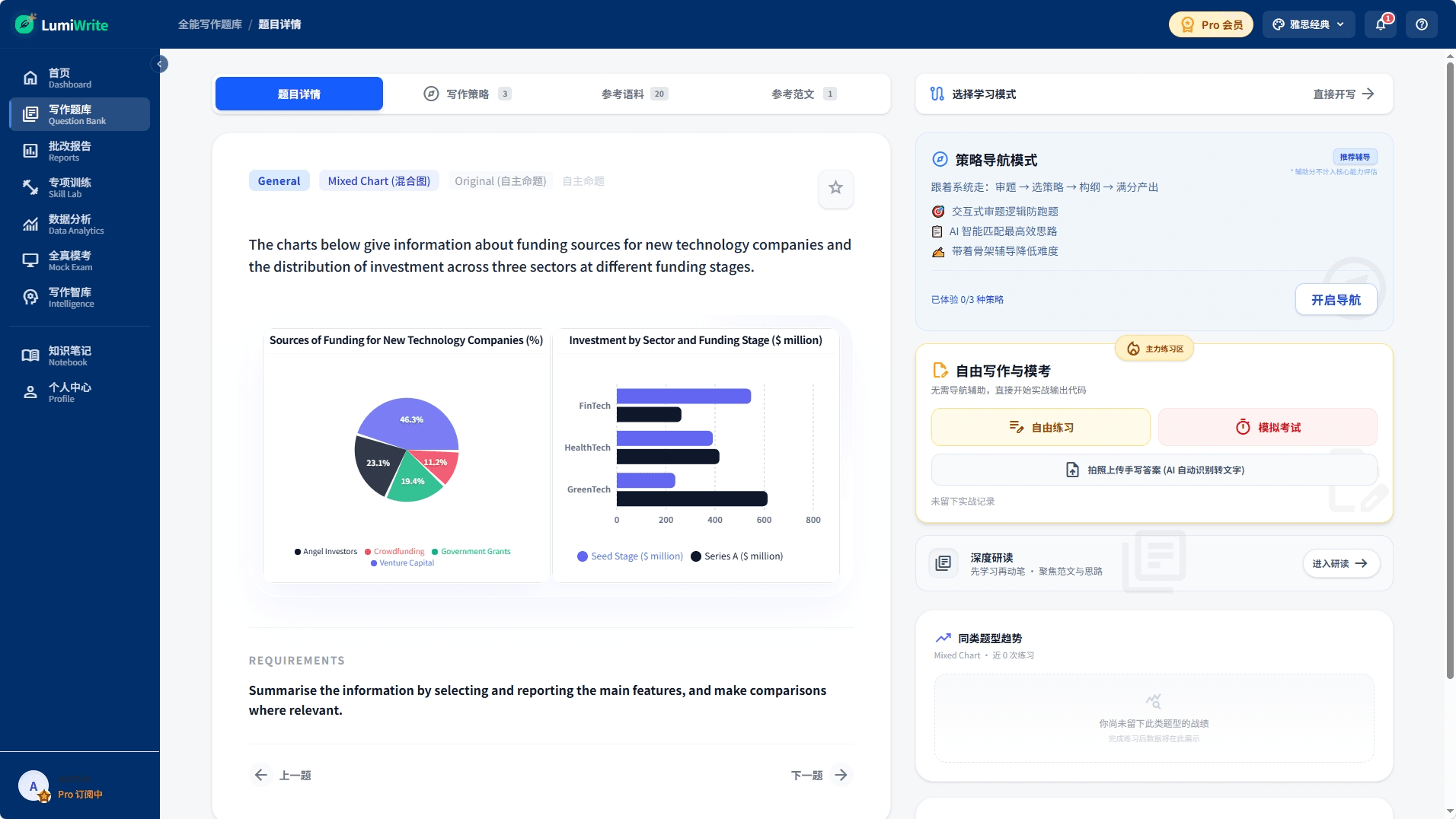Image resolution: width=1456 pixels, height=819 pixels.
Task: Click the page vertical scrollbar
Action: [1450, 369]
